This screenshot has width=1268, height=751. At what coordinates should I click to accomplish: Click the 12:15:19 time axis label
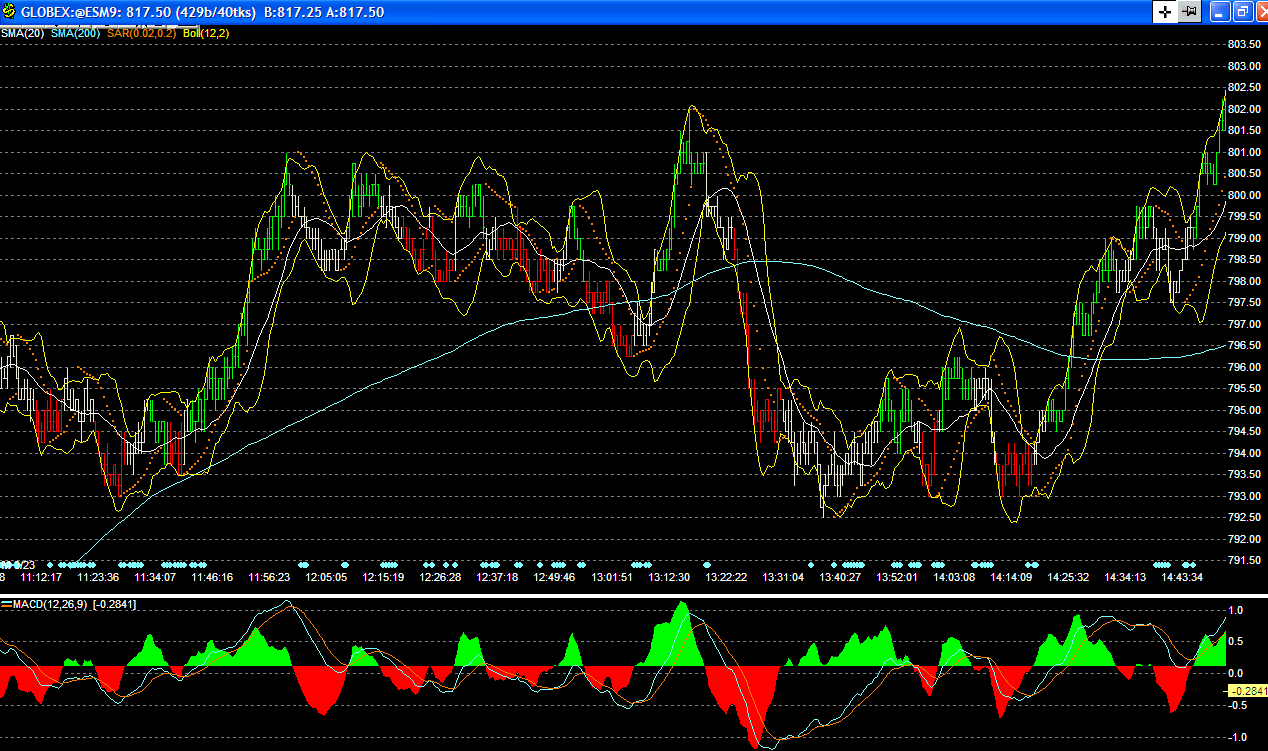(383, 577)
